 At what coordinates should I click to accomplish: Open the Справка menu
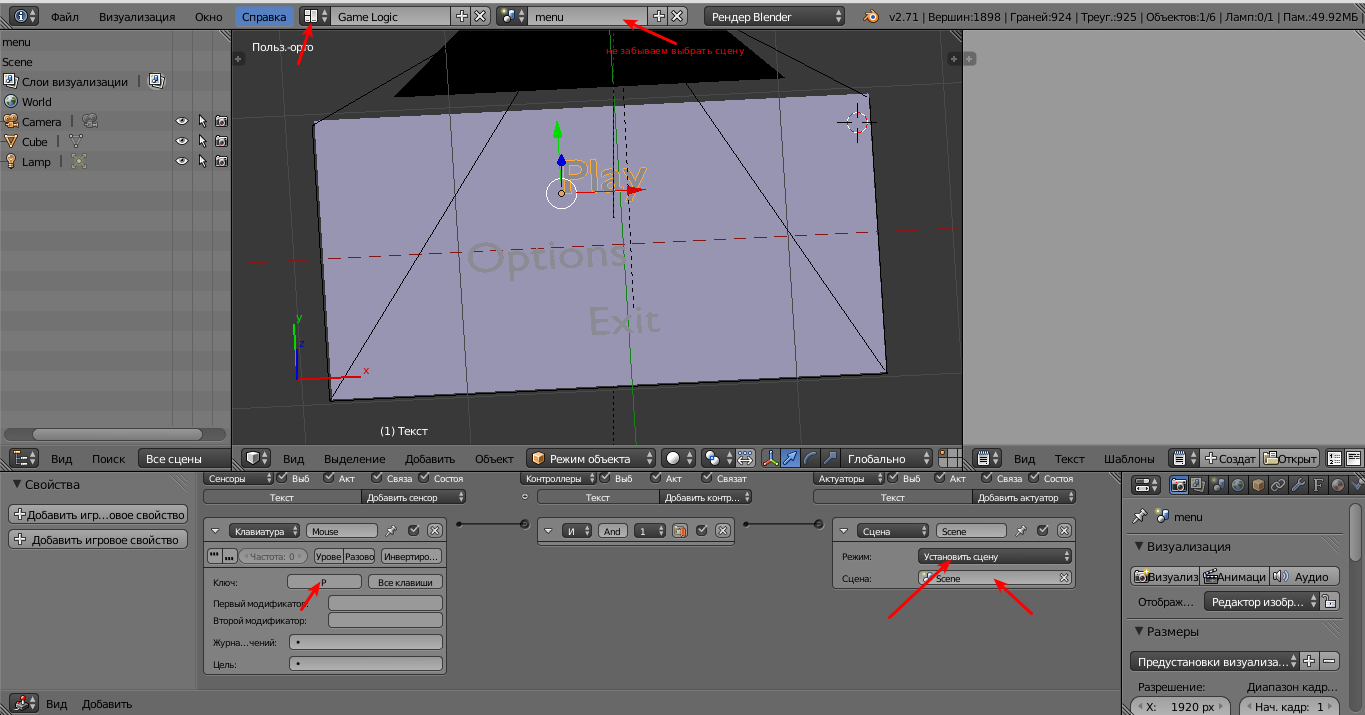pyautogui.click(x=264, y=17)
